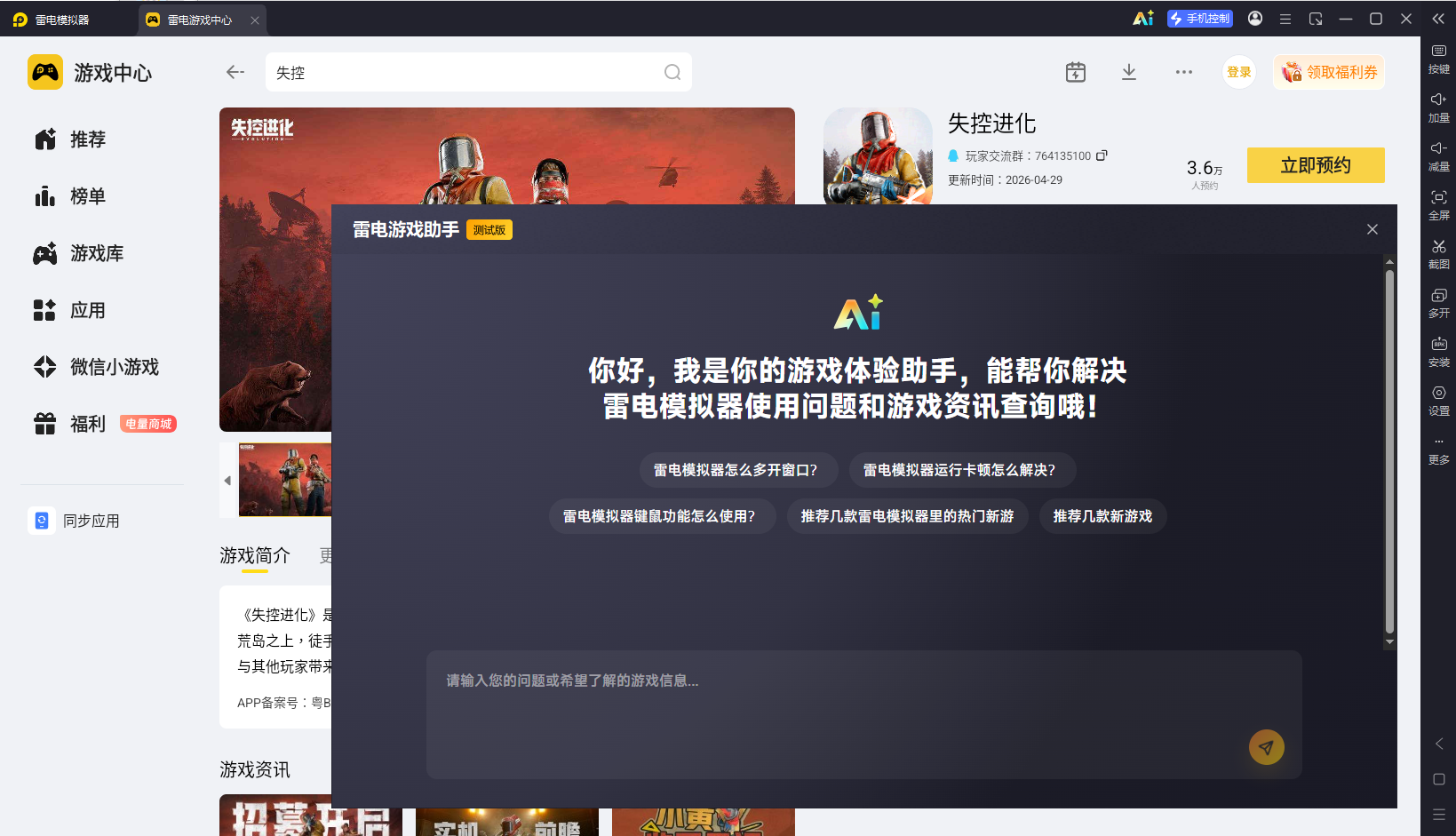Open emulator 设置 settings icon
Viewport: 1456px width, 836px height.
1439,401
